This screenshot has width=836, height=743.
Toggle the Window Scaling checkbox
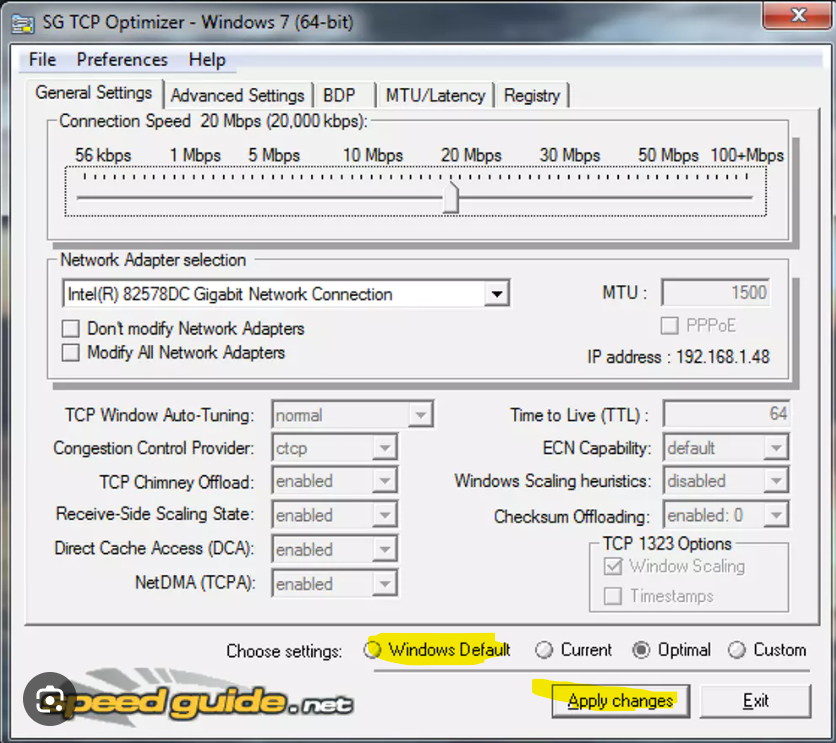pyautogui.click(x=613, y=566)
